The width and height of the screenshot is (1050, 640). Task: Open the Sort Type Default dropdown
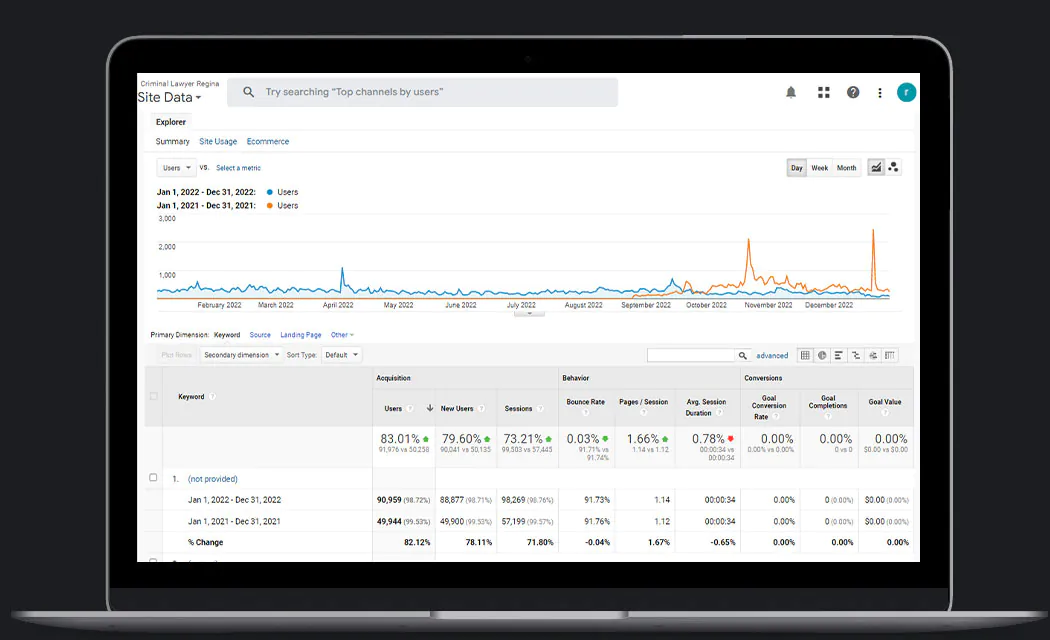pyautogui.click(x=341, y=355)
